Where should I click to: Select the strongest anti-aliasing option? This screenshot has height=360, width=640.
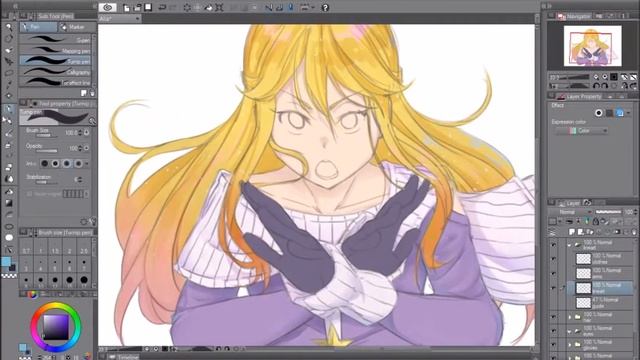pos(78,163)
